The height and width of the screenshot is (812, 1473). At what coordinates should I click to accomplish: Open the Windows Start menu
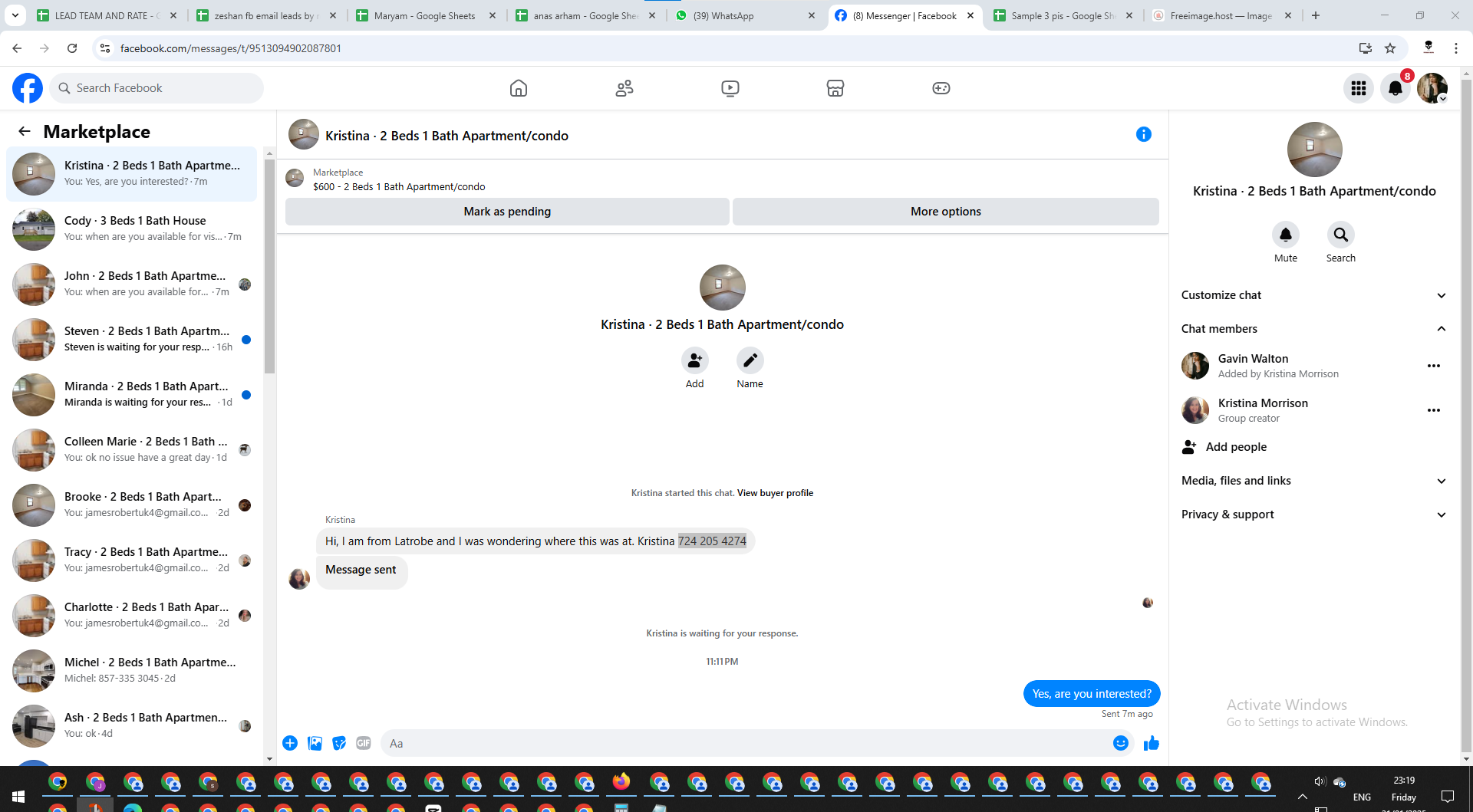click(18, 797)
